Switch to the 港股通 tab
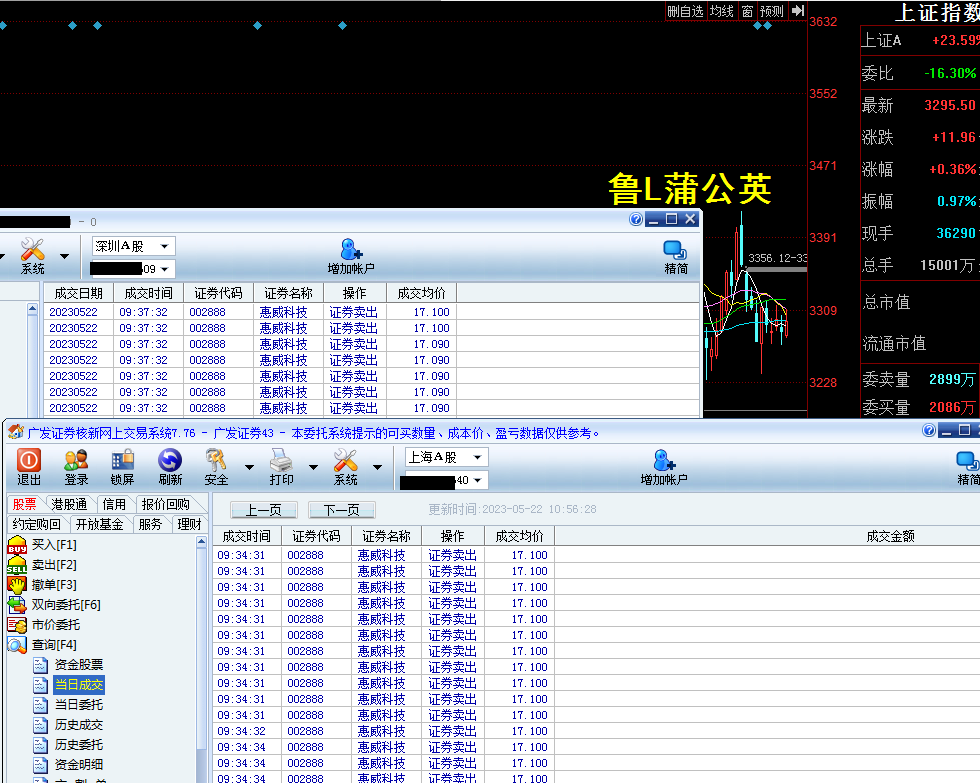 point(69,504)
